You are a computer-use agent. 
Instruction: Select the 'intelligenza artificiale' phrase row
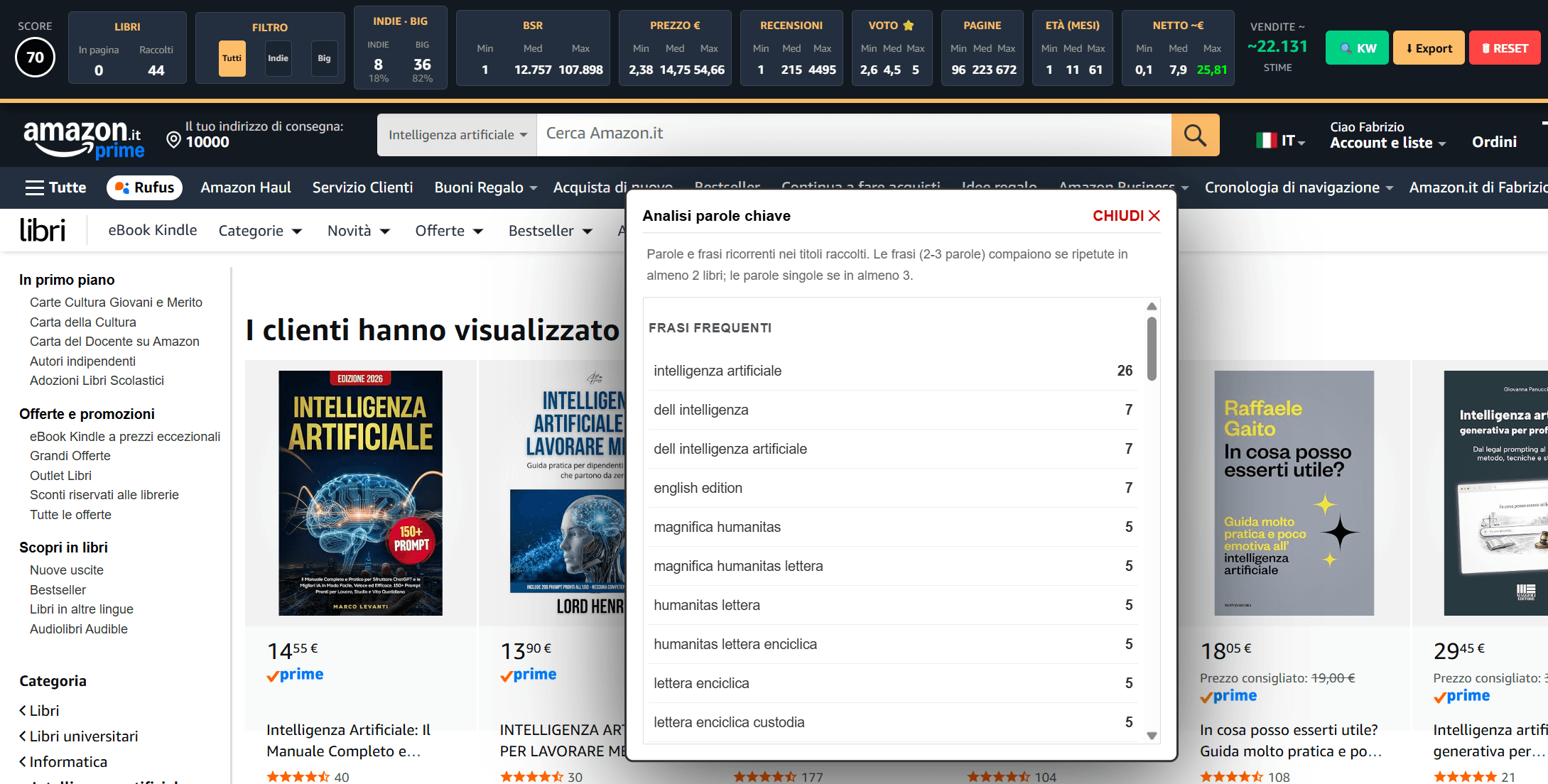click(x=893, y=371)
